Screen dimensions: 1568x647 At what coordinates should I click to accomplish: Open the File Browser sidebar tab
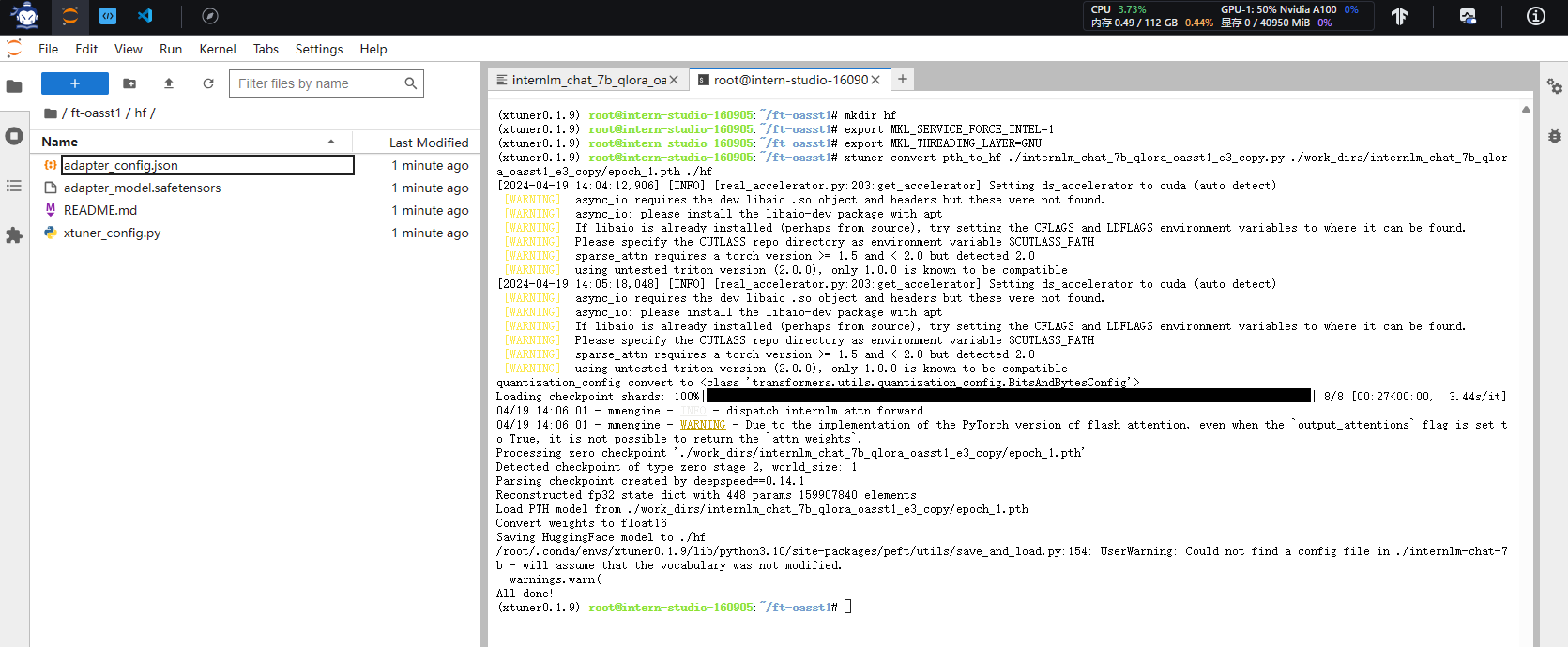(14, 86)
